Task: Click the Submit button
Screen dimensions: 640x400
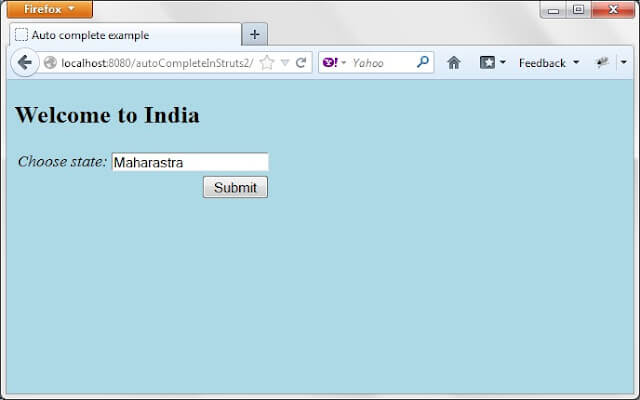Action: coord(236,187)
